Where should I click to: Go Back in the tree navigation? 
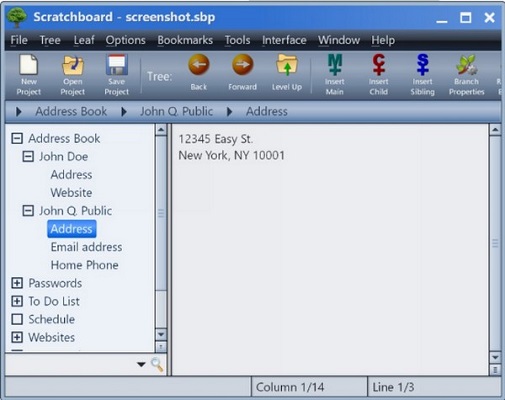[x=199, y=65]
